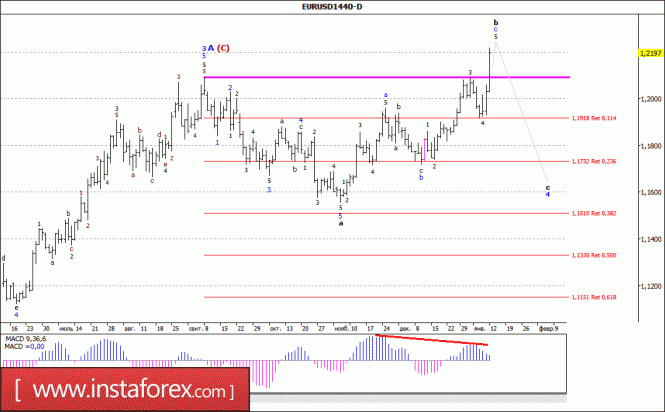Click the нояб. 10 date axis label
This screenshot has width=665, height=412.
click(x=346, y=328)
